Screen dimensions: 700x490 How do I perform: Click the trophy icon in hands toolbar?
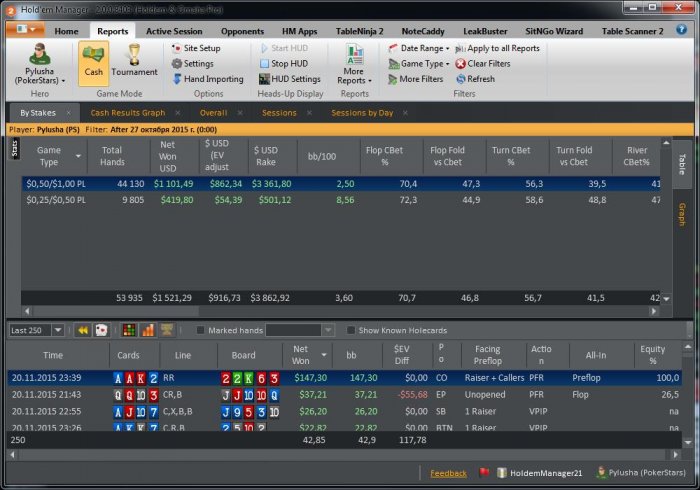pos(167,330)
